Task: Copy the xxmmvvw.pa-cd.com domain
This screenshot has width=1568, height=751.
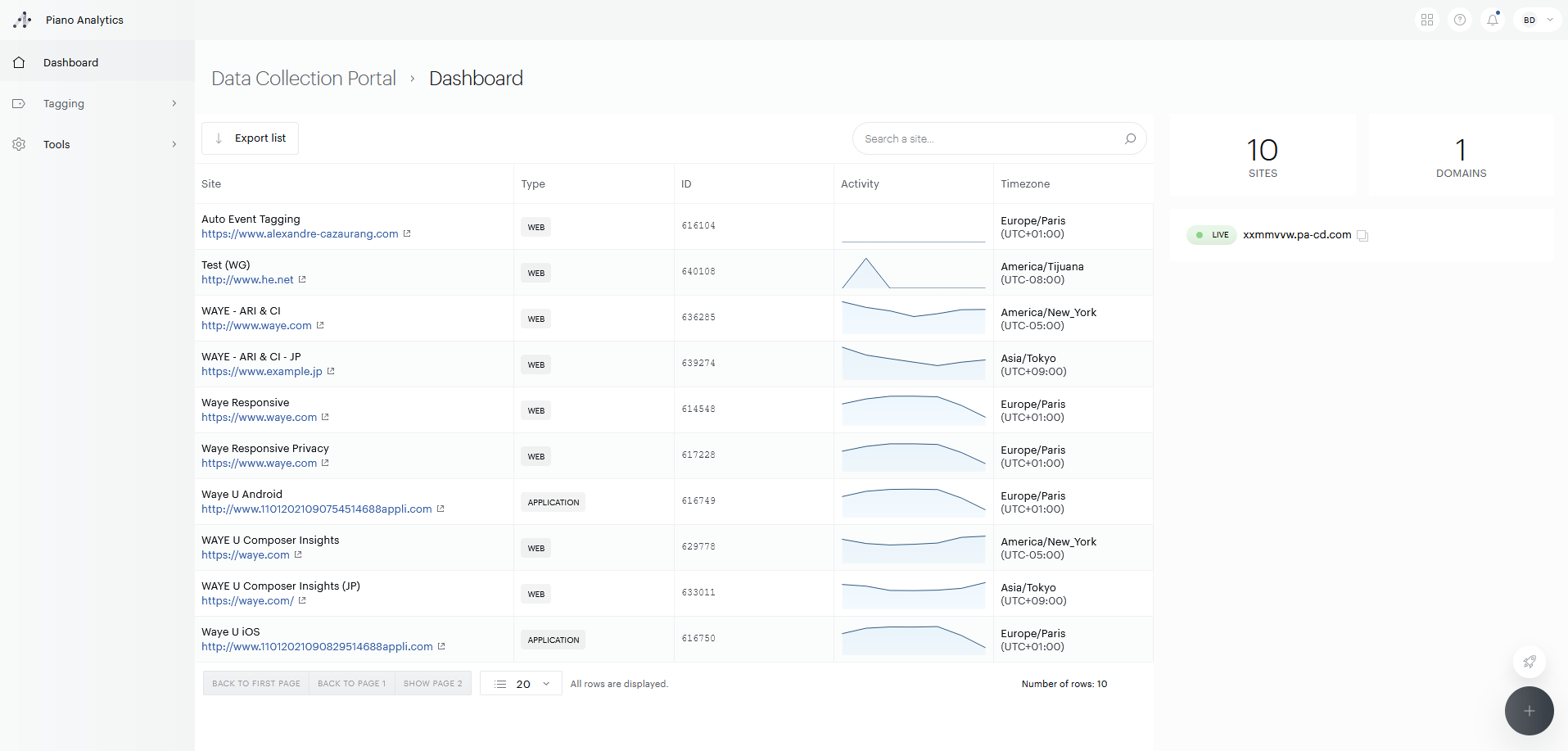Action: point(1362,235)
